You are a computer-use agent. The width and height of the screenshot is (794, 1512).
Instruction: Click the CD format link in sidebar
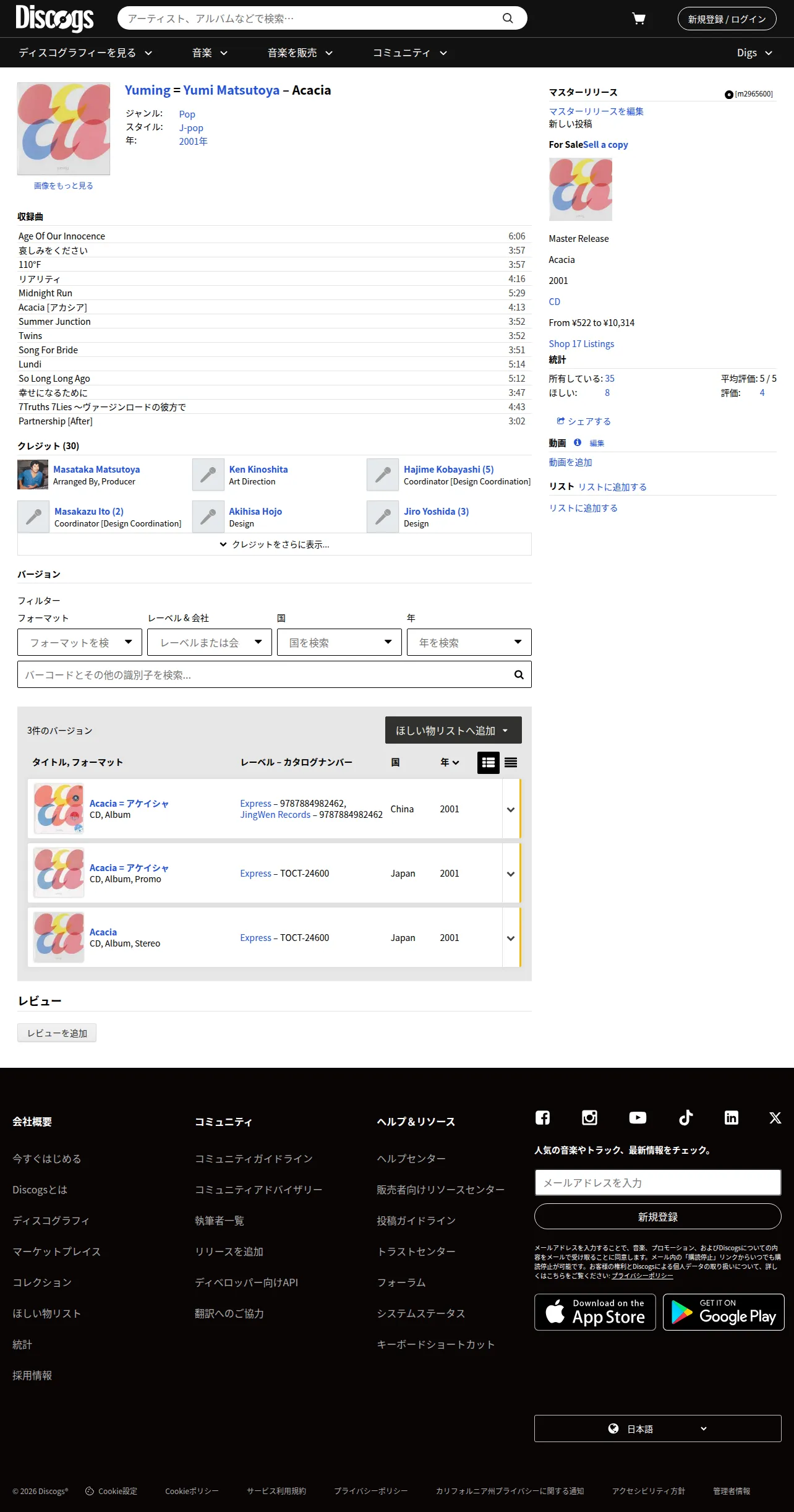555,302
